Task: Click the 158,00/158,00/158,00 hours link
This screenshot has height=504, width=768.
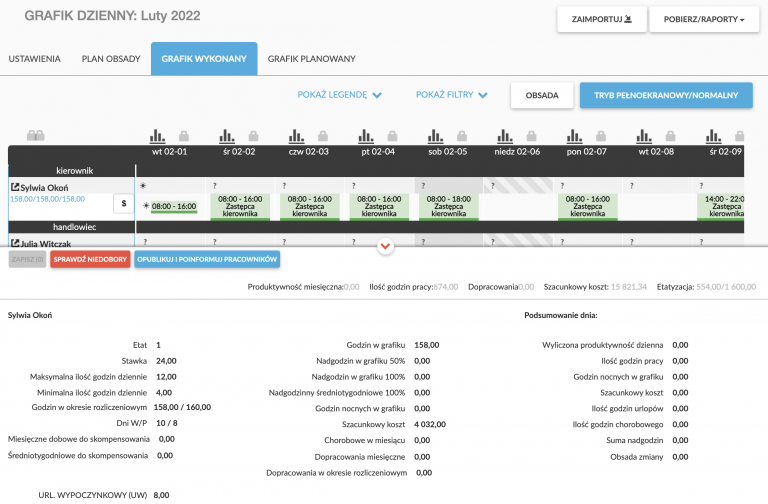Action: (48, 199)
